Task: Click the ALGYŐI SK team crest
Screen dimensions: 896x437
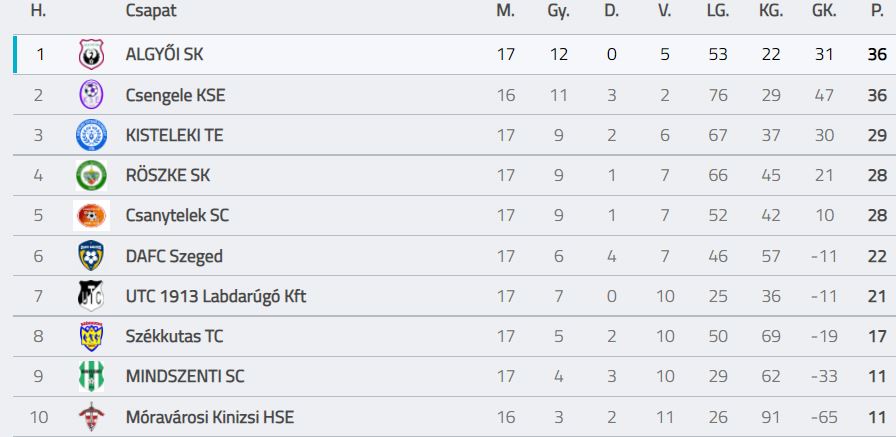Action: [91, 54]
